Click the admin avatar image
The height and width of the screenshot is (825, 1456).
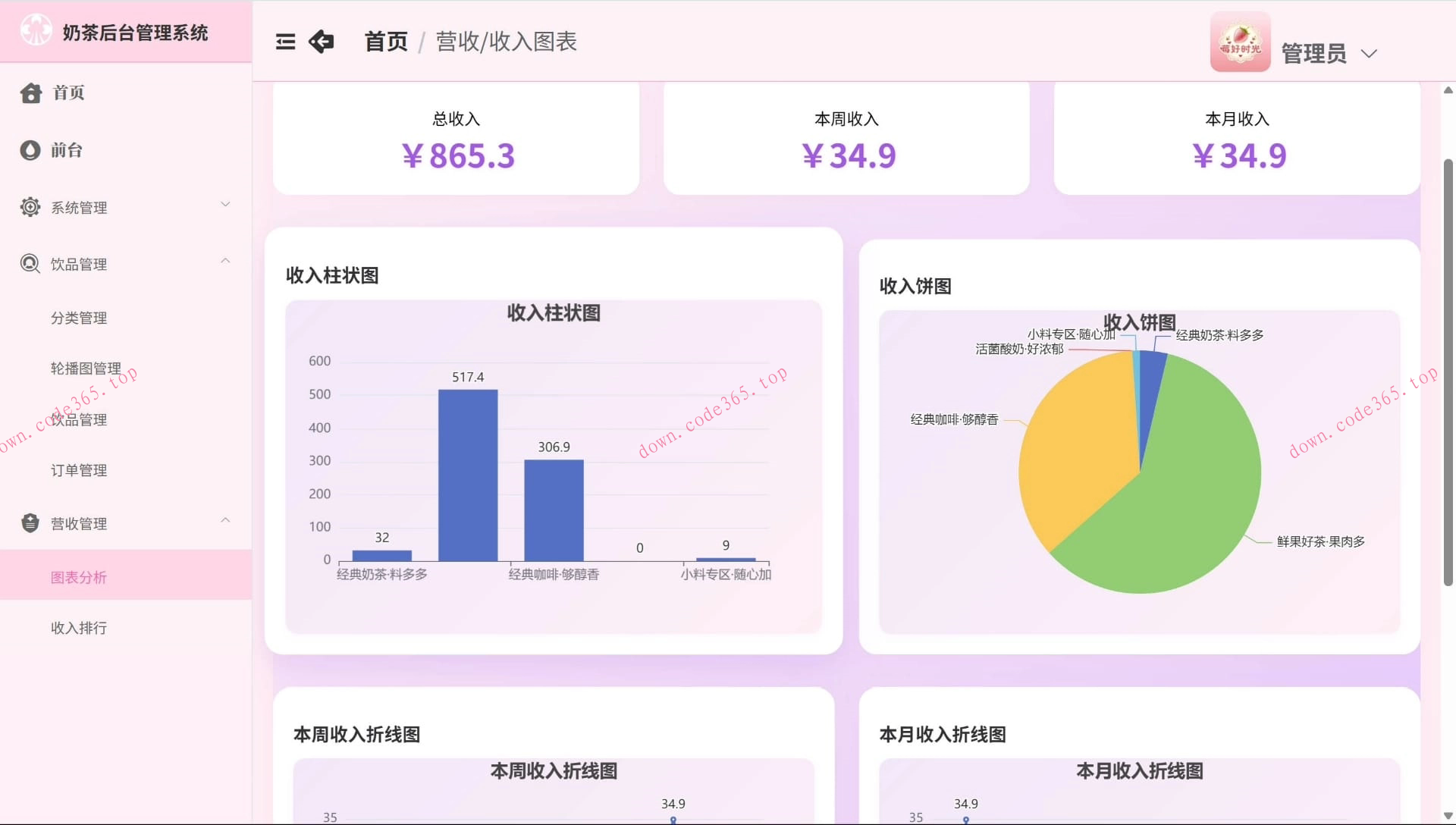click(1241, 42)
